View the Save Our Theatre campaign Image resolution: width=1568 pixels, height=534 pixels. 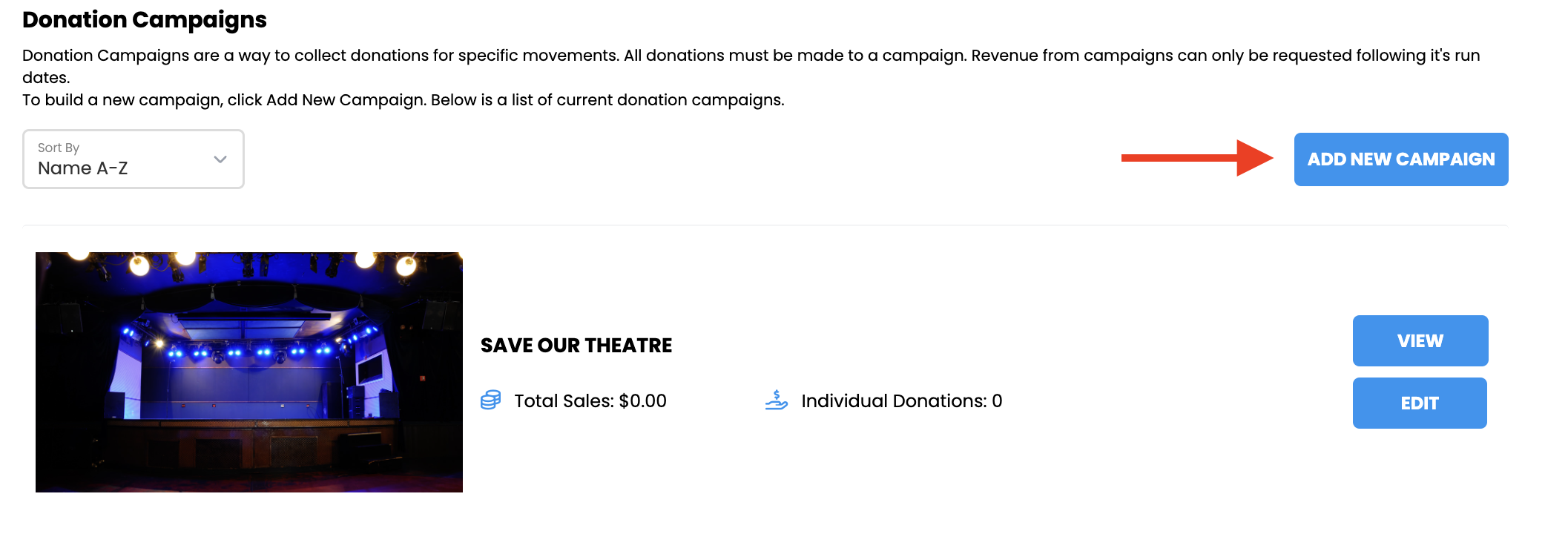(1420, 340)
